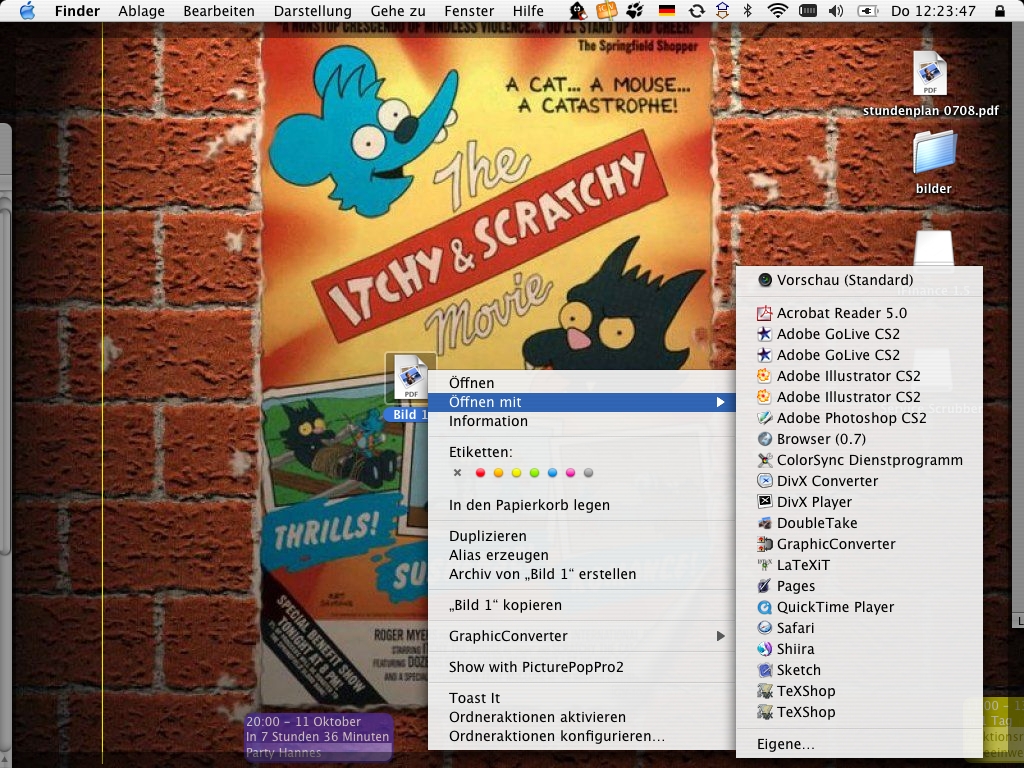Viewport: 1024px width, 768px height.
Task: Open with Acrobat Reader 5.0
Action: [x=859, y=313]
